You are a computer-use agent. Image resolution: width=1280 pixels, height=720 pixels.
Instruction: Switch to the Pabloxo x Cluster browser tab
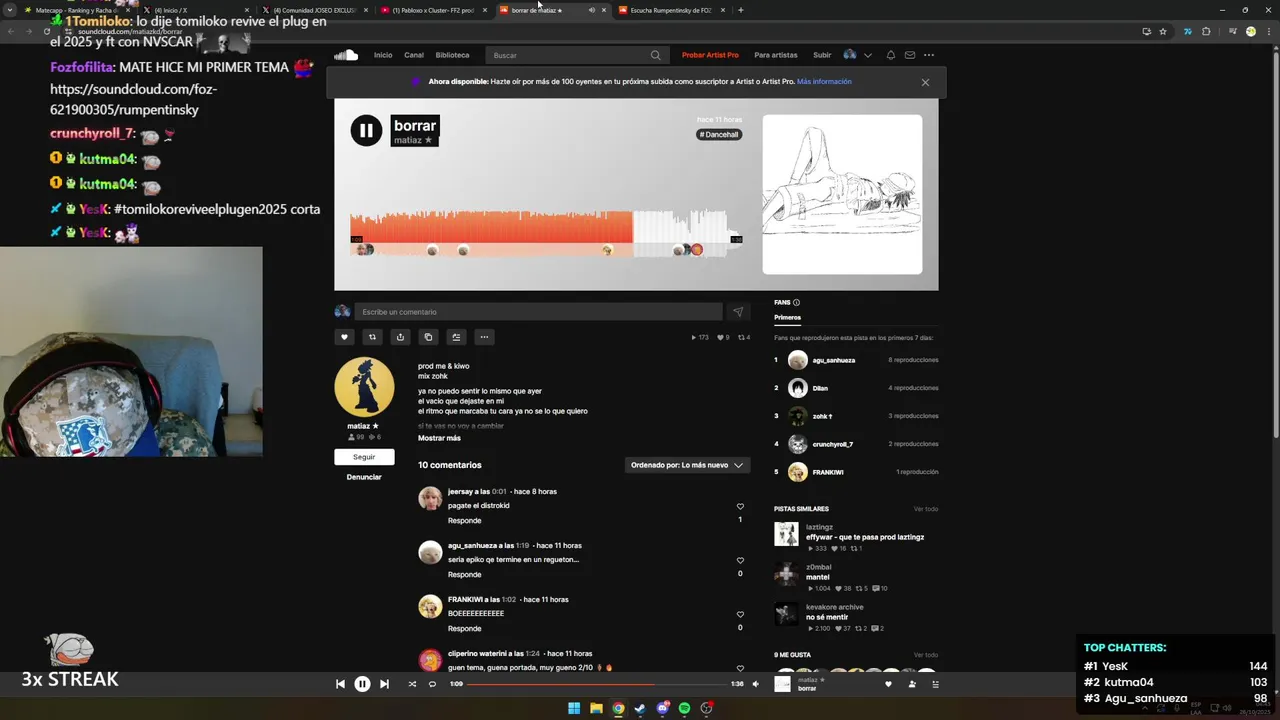(432, 10)
